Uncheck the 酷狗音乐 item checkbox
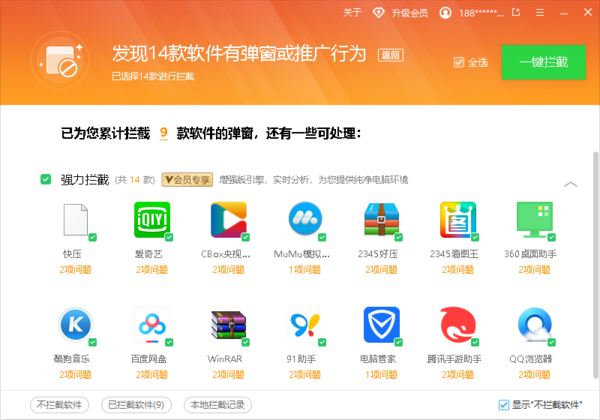Screen dimensions: 600x420 click(x=93, y=342)
